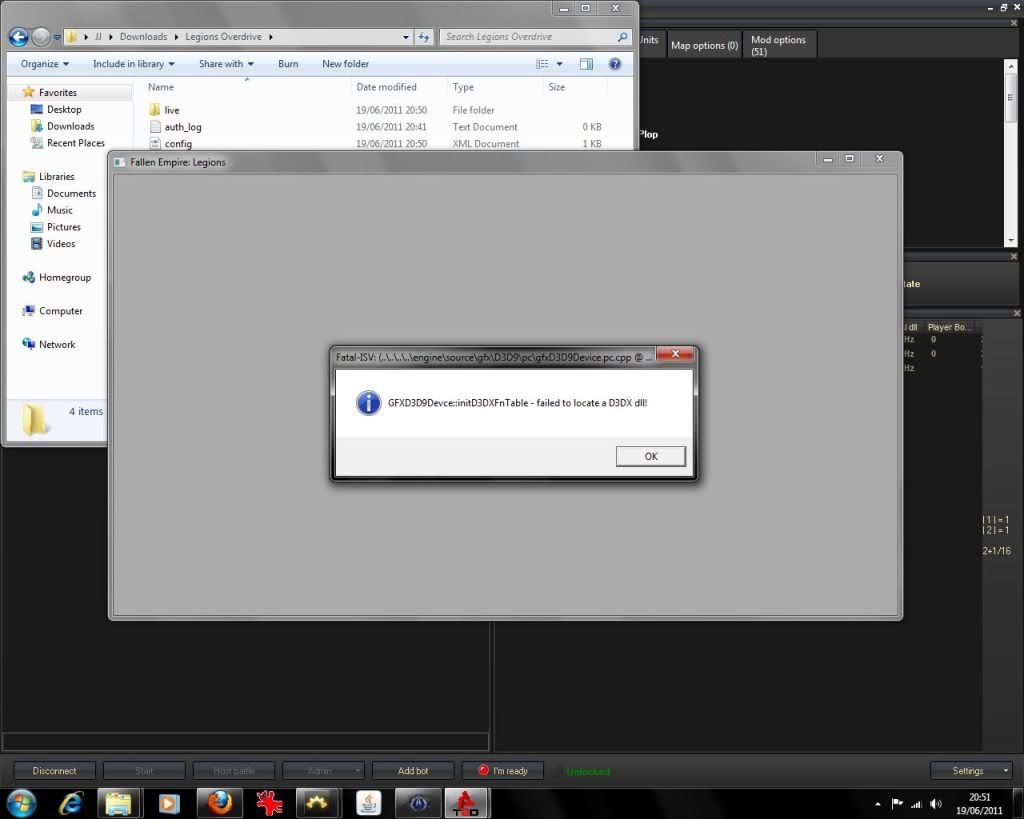Click Burn in the Explorer toolbar
The image size is (1024, 819).
288,63
